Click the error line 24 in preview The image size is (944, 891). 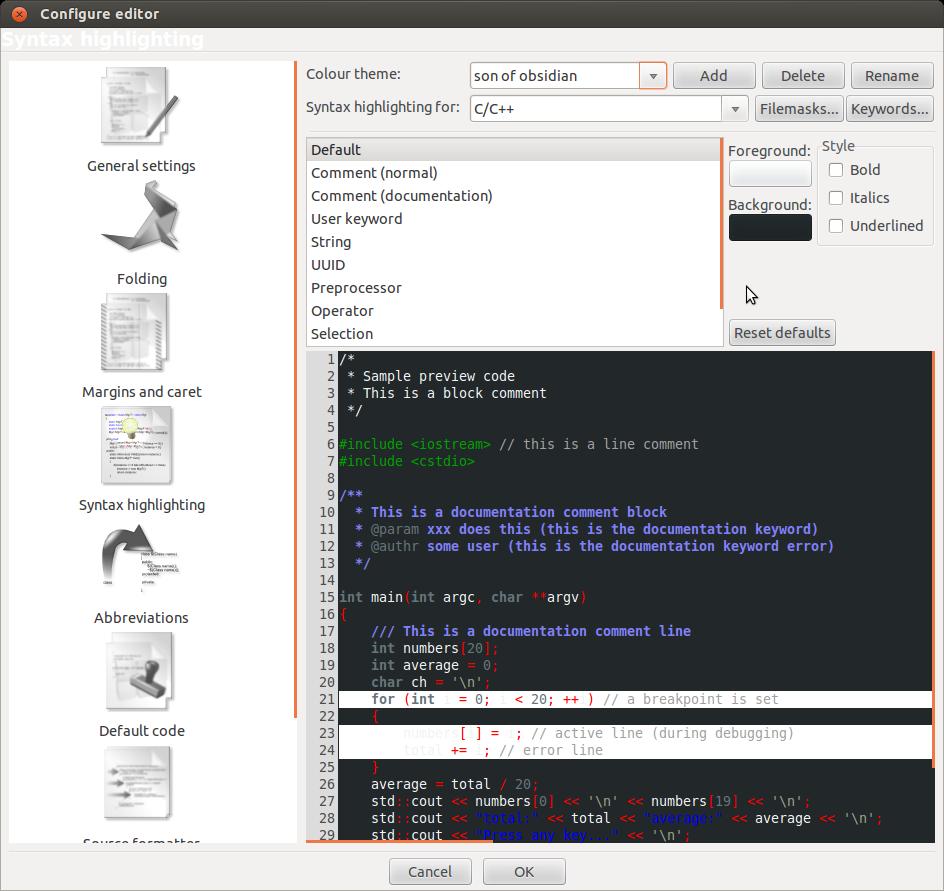[x=635, y=750]
